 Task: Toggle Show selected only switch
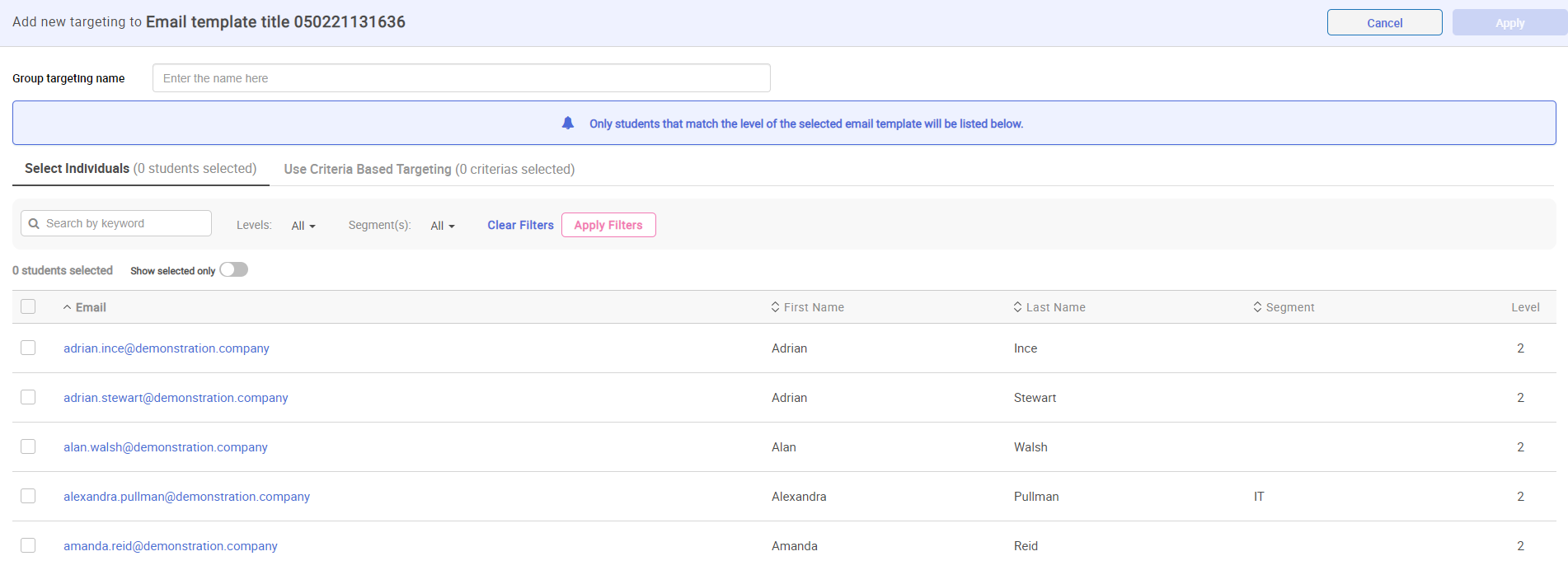tap(234, 270)
